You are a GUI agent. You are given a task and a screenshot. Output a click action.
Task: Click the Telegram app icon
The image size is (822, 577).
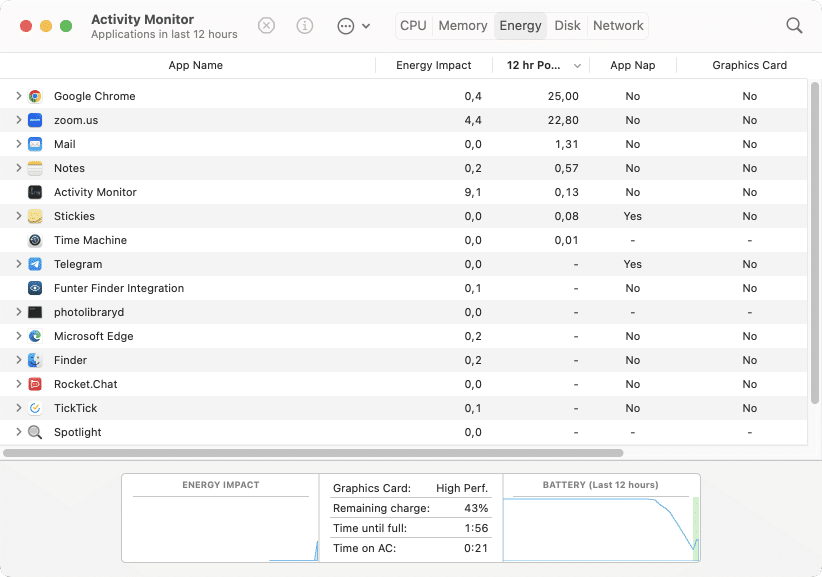35,264
